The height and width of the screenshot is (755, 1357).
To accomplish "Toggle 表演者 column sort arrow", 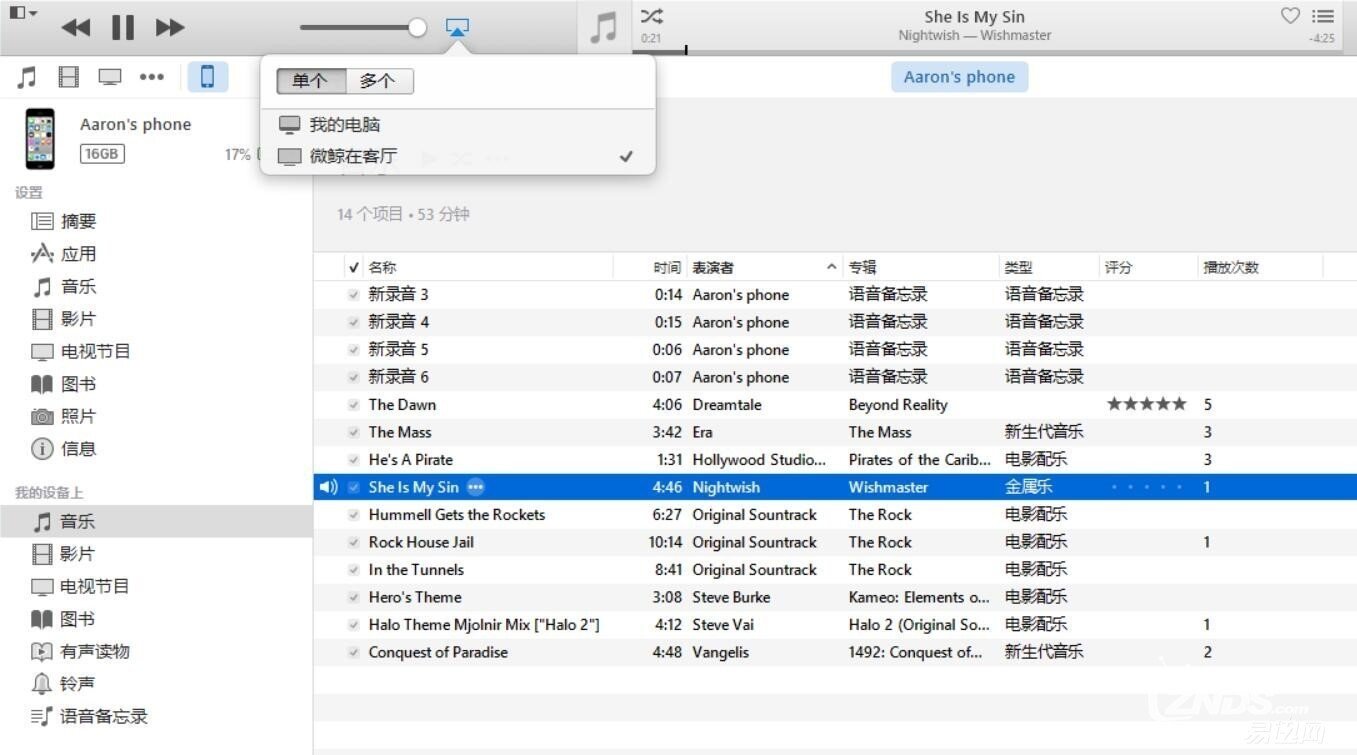I will 831,268.
